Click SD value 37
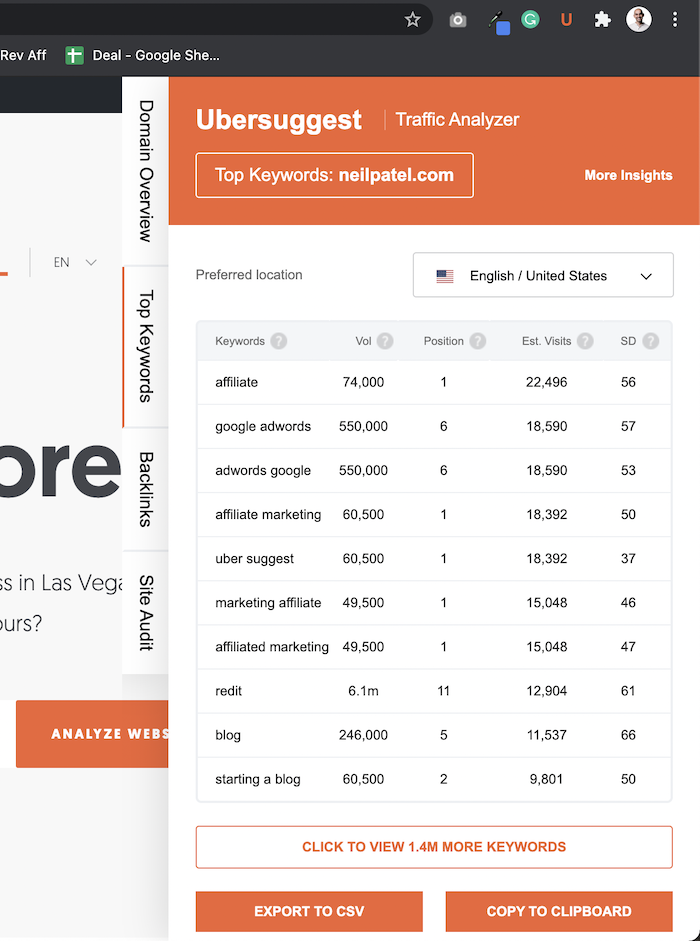This screenshot has width=700, height=941. 628,559
